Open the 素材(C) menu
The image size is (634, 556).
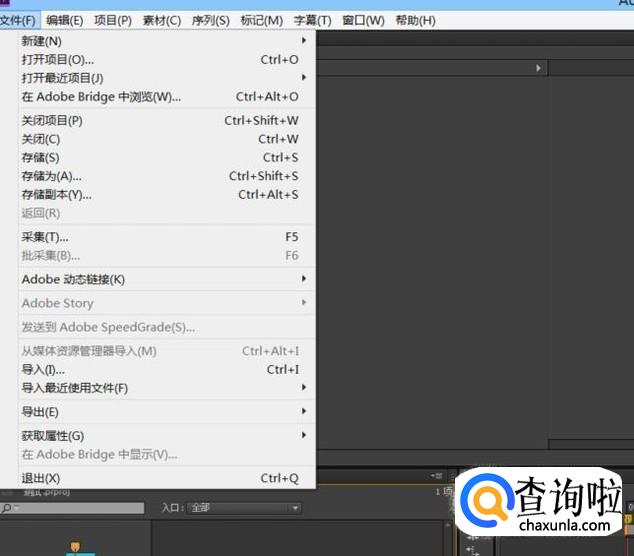click(x=162, y=21)
